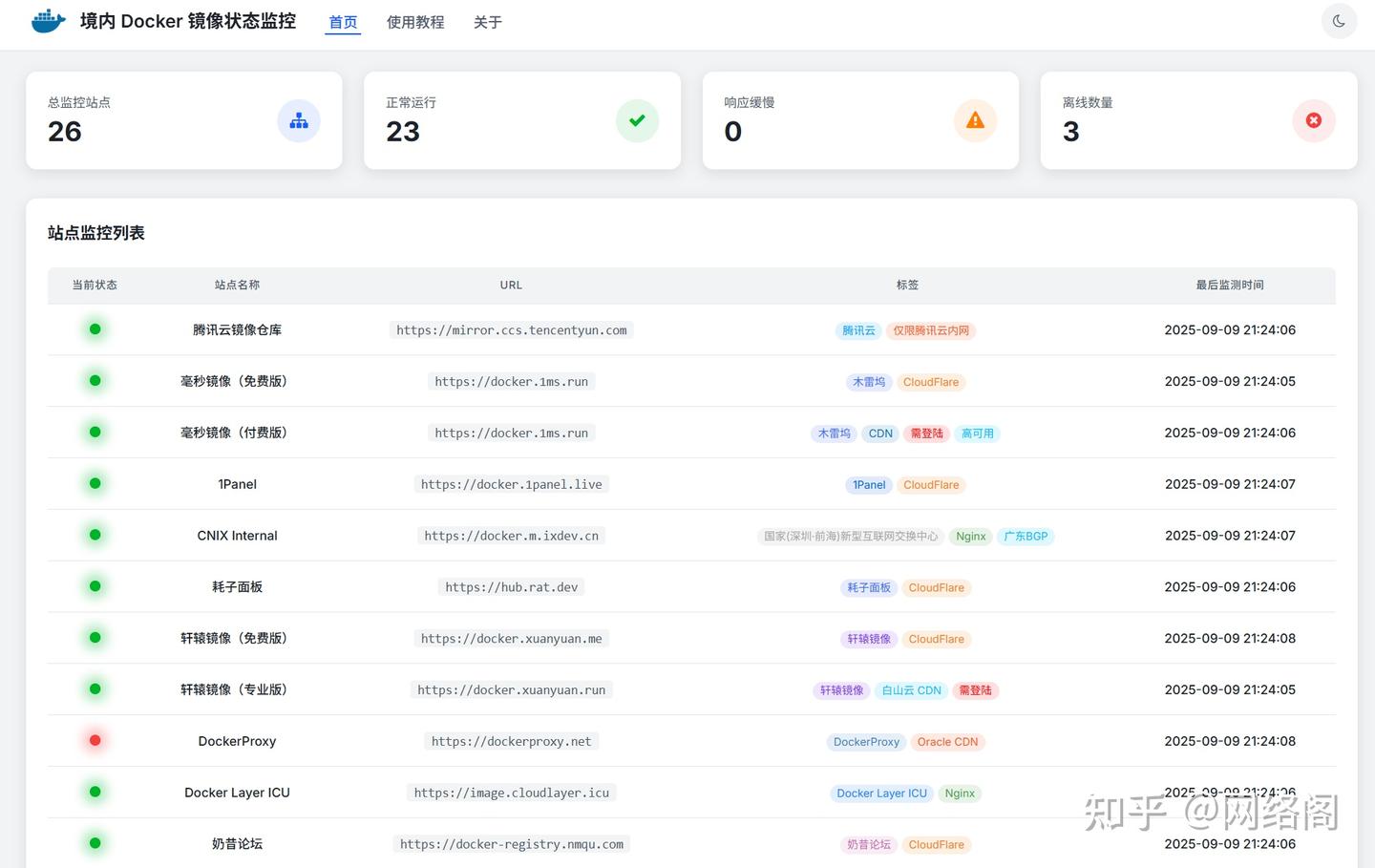The image size is (1375, 868).
Task: Click the 高可用 tag
Action: (x=978, y=434)
